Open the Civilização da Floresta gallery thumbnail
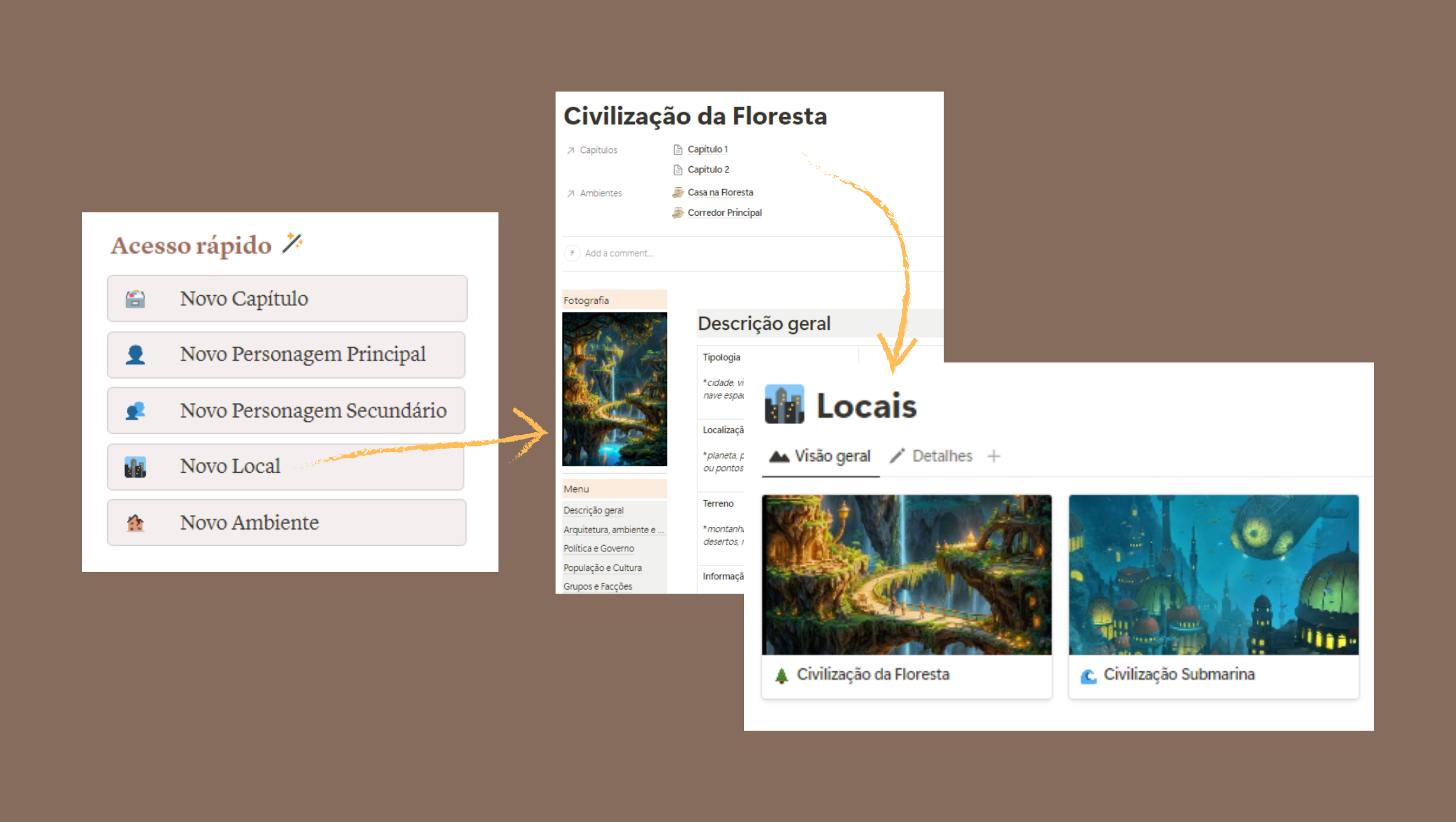The width and height of the screenshot is (1456, 822). coord(906,575)
